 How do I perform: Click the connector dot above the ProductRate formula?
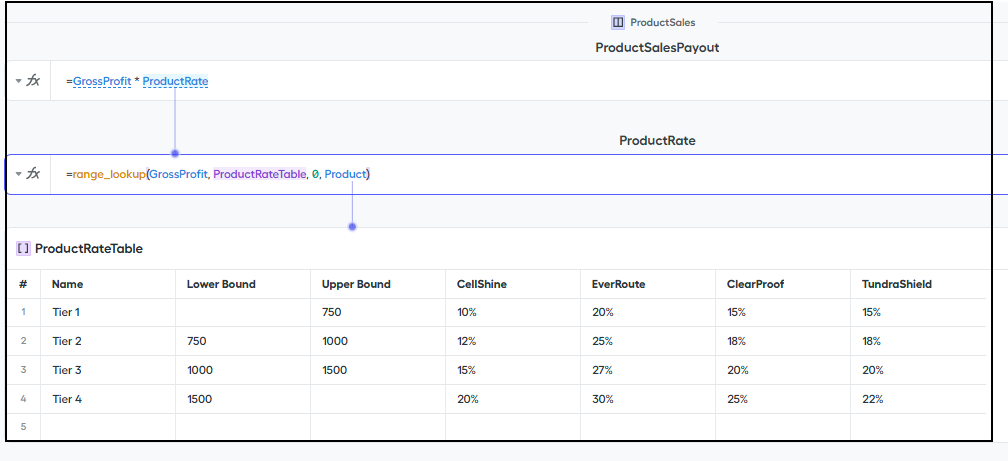tap(175, 154)
